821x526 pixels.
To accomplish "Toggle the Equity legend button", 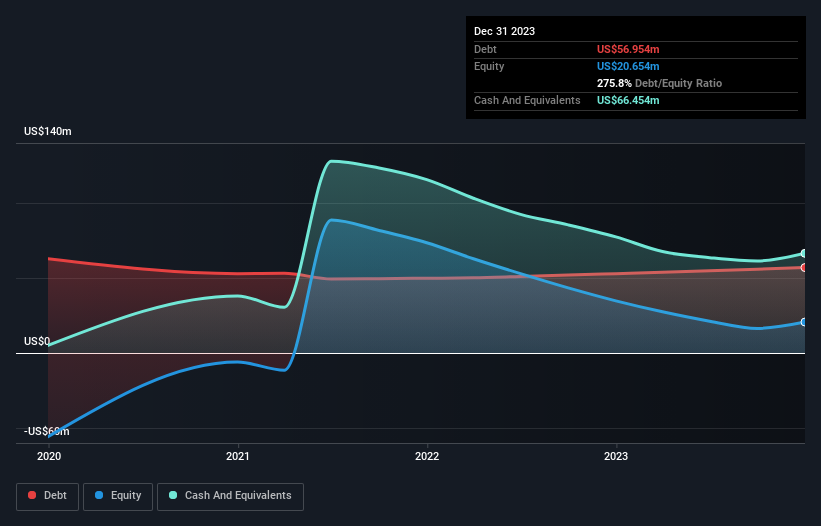I will [x=118, y=496].
